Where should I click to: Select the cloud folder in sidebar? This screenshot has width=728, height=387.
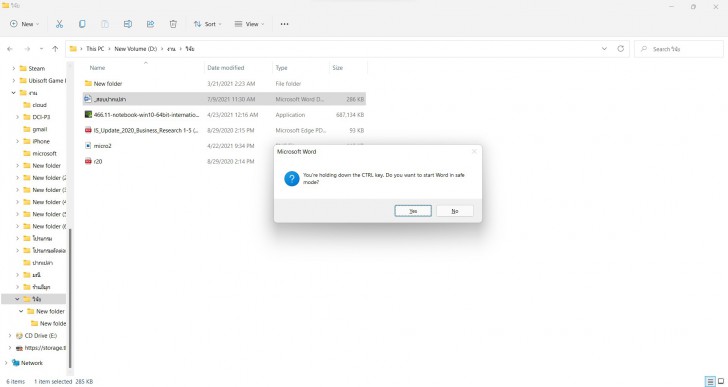[x=39, y=105]
